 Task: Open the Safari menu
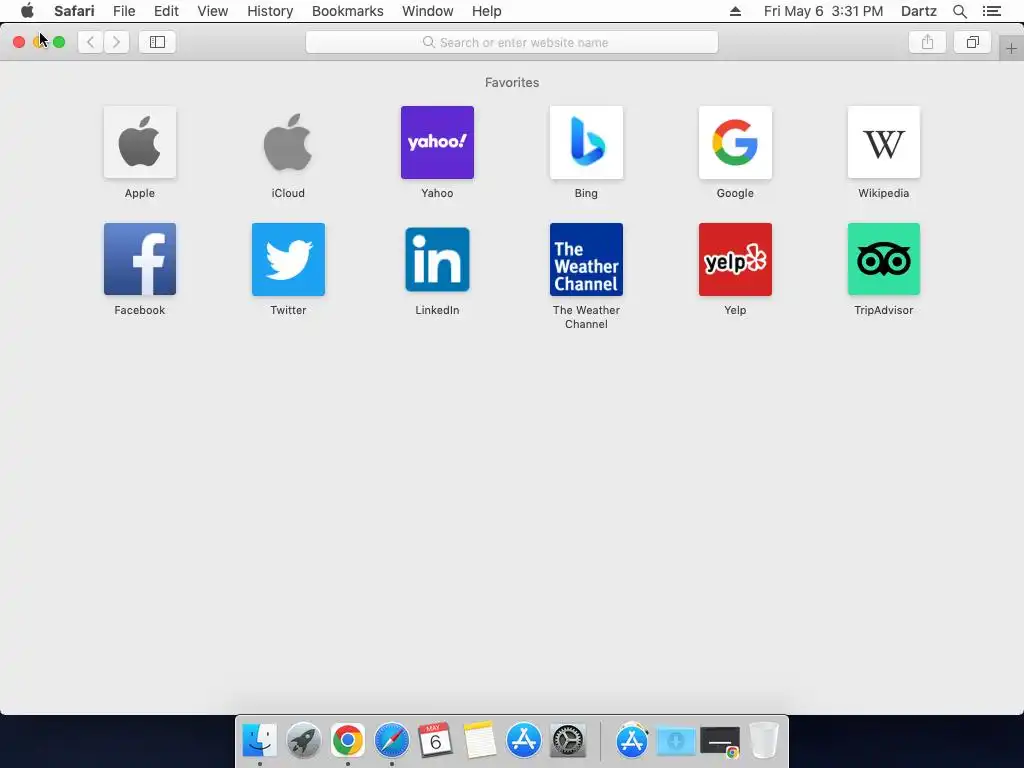pos(74,11)
